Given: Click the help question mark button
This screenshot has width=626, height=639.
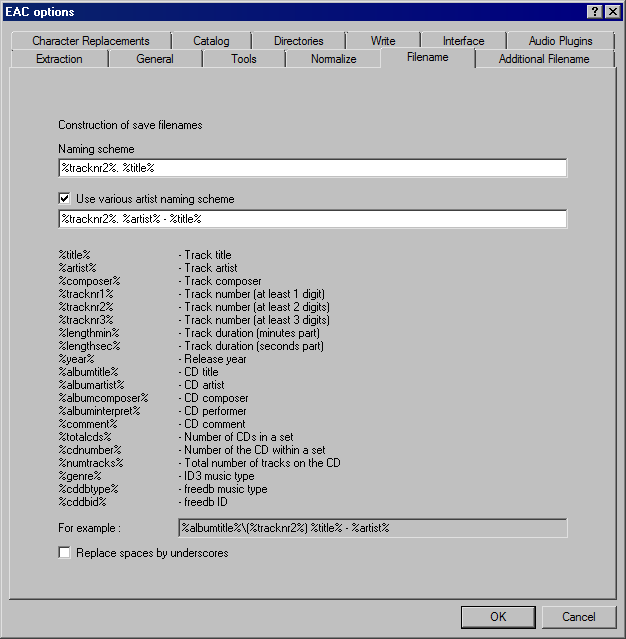Looking at the screenshot, I should point(595,12).
